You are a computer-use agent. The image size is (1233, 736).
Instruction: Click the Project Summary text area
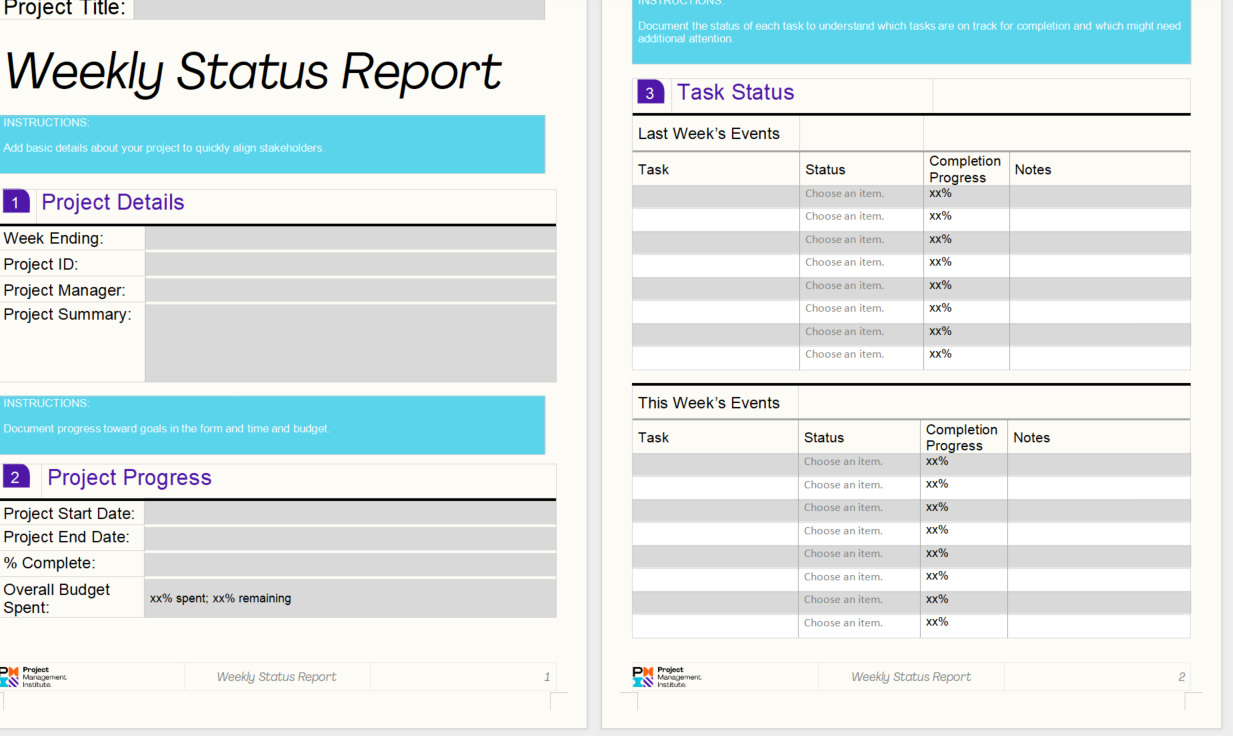tap(350, 343)
